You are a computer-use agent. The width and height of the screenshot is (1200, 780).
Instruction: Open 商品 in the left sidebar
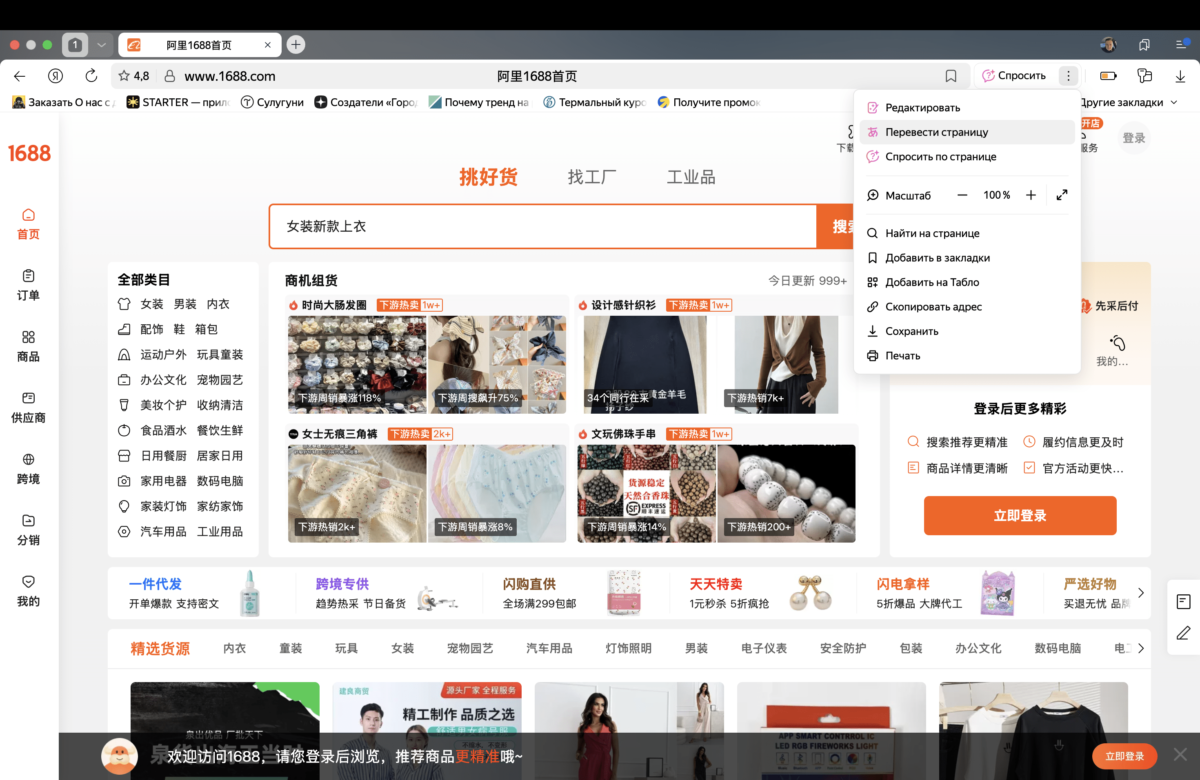[x=28, y=346]
